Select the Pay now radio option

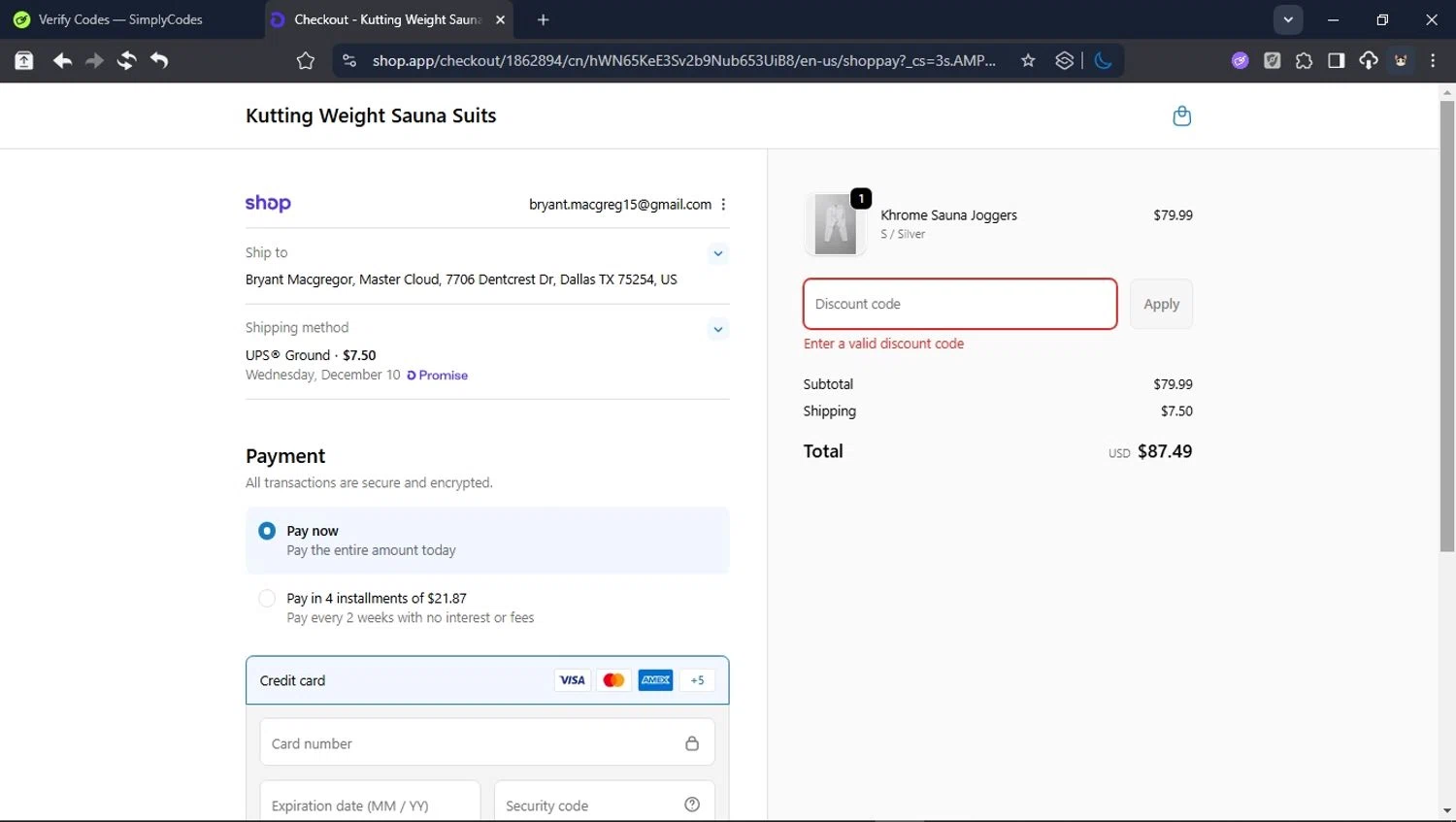pyautogui.click(x=267, y=531)
